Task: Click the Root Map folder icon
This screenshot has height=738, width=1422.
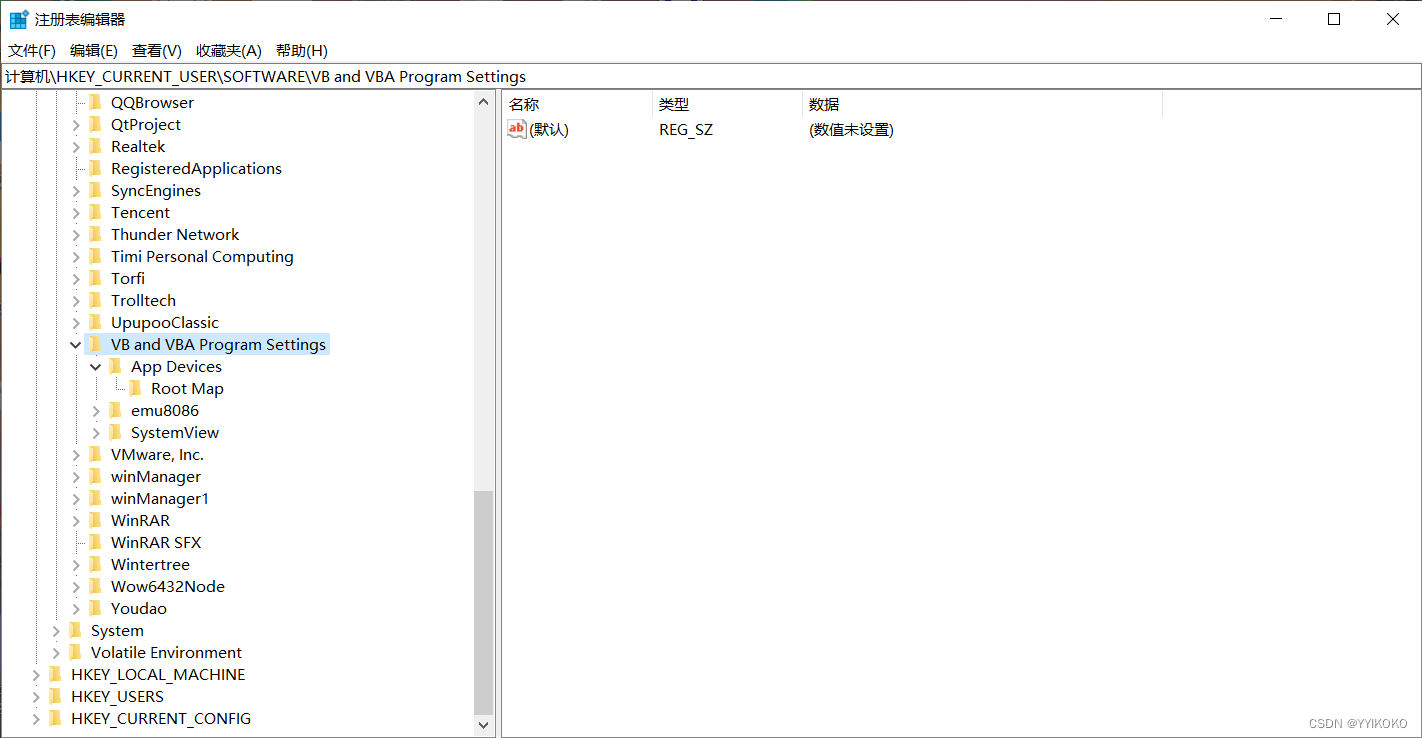Action: coord(136,388)
